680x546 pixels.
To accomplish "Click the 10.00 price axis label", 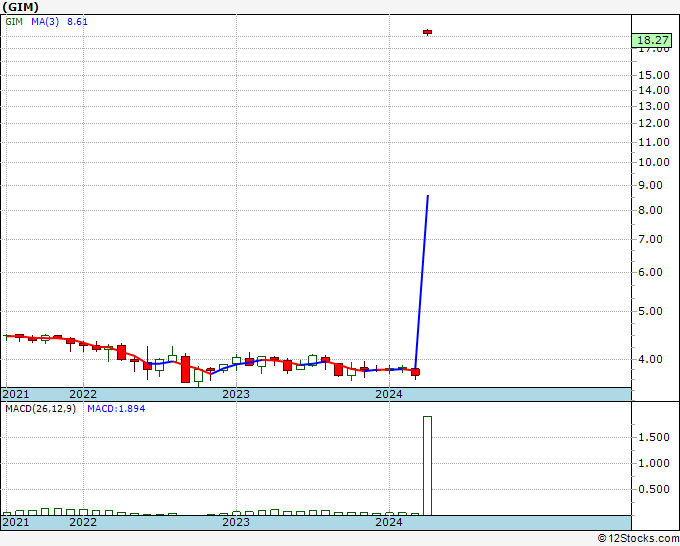I will [x=654, y=162].
